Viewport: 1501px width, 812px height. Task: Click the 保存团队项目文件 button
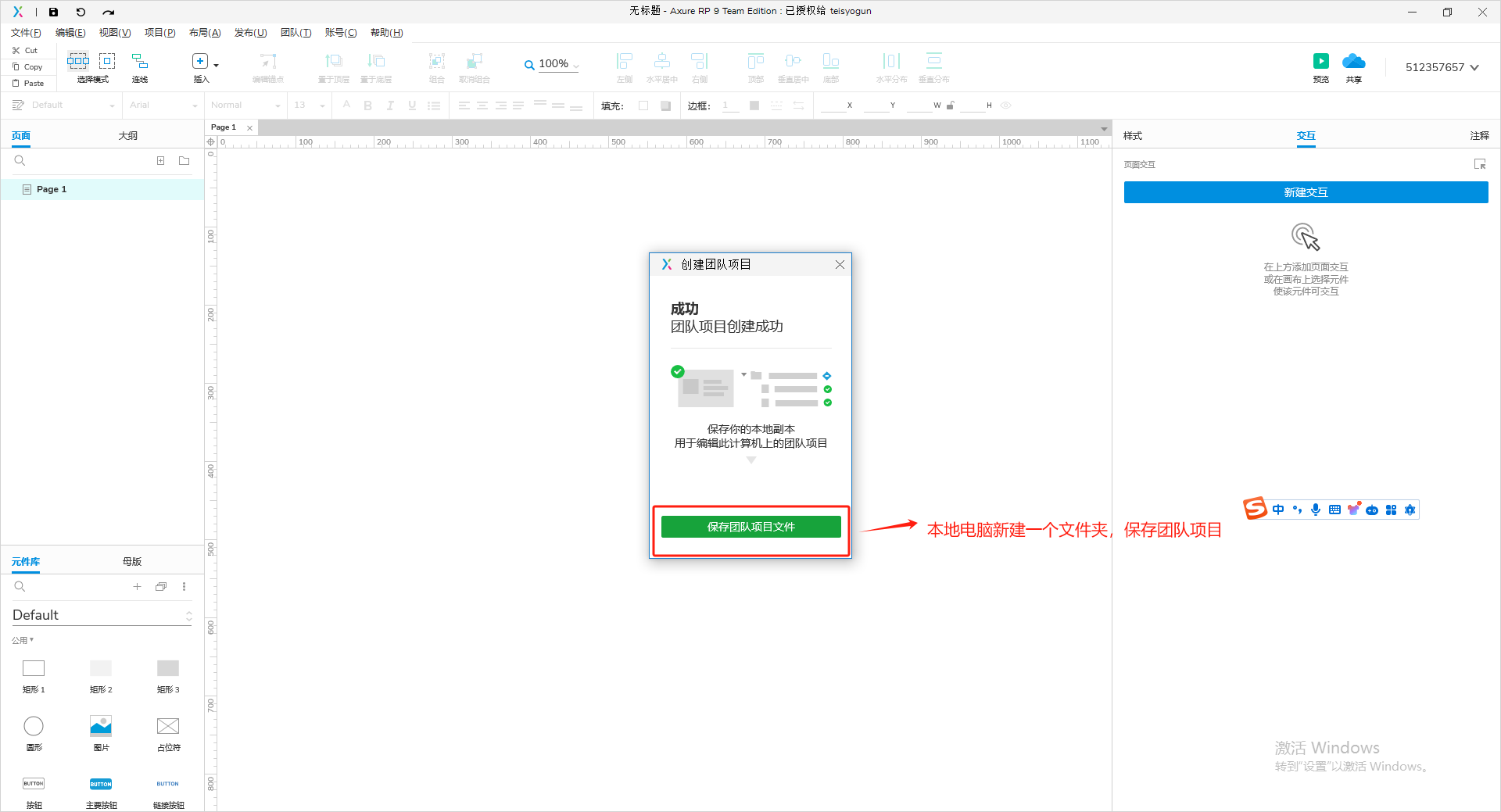(750, 527)
